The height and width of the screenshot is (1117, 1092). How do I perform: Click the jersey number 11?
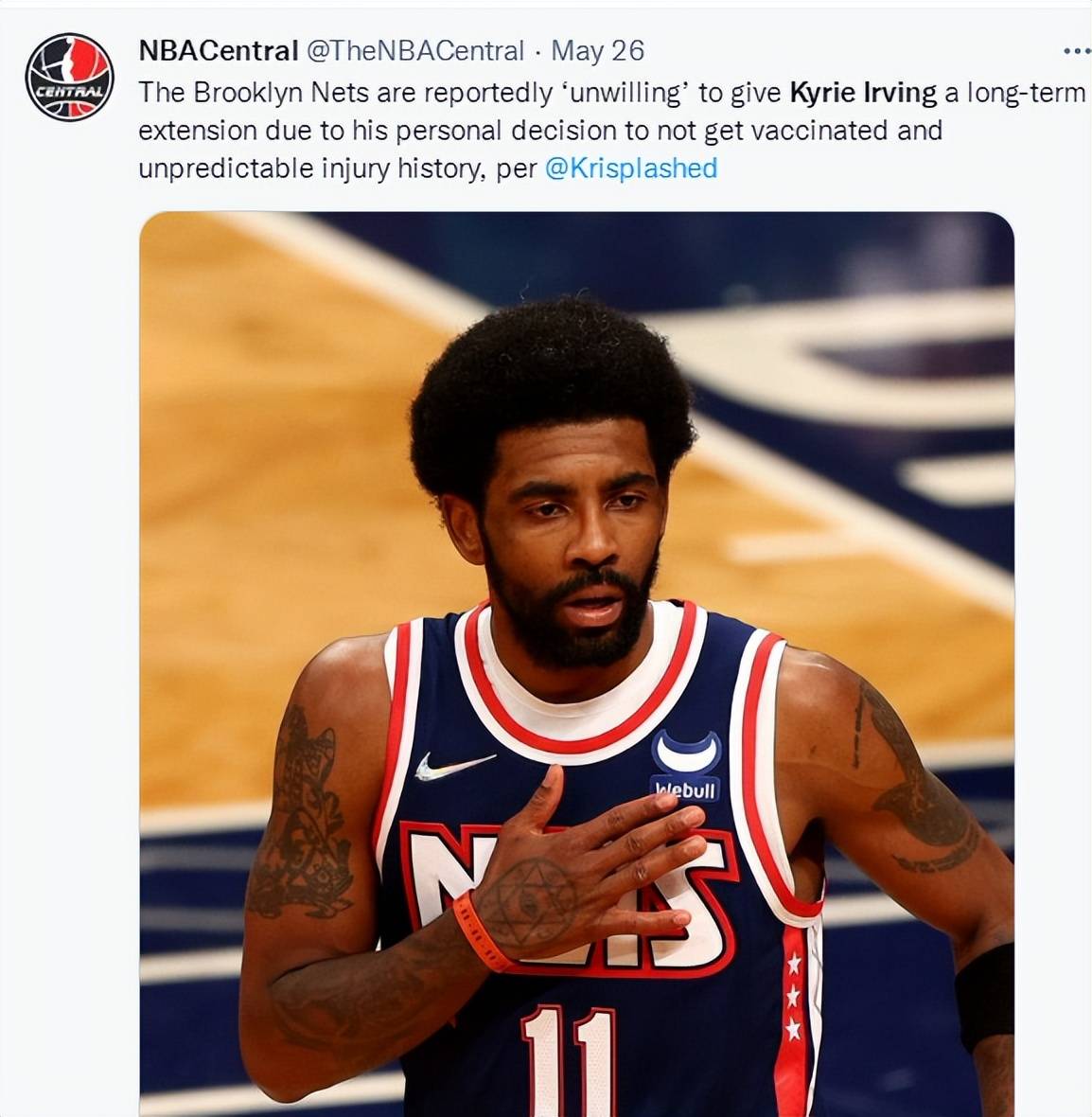568,1061
